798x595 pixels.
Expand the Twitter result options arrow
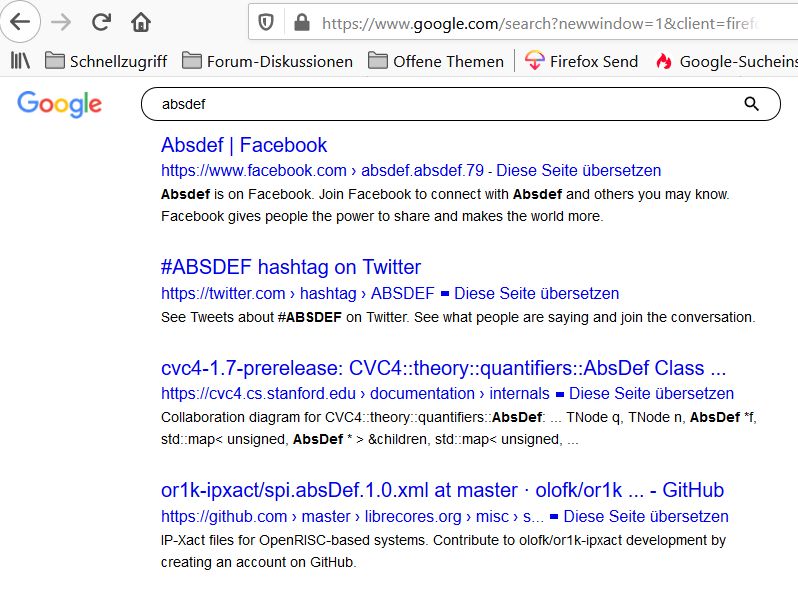point(445,294)
